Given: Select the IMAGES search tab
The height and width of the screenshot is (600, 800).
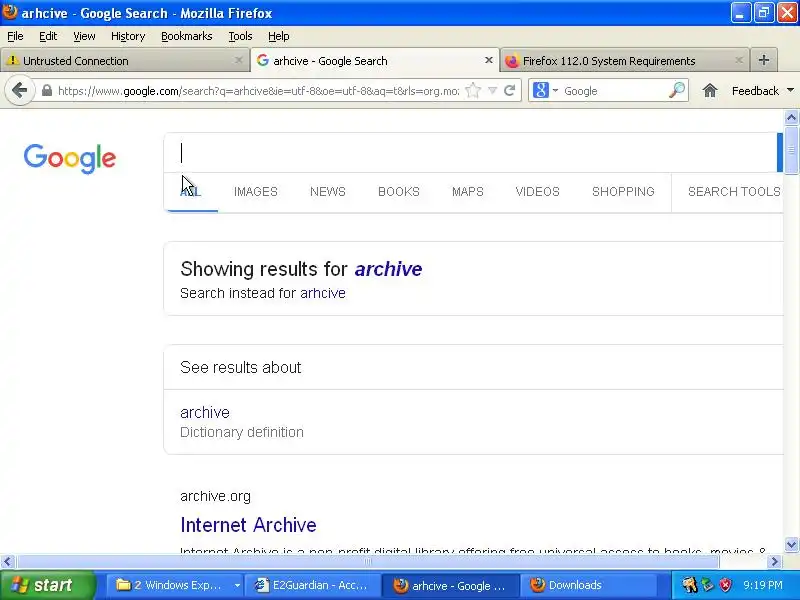Looking at the screenshot, I should [x=256, y=192].
